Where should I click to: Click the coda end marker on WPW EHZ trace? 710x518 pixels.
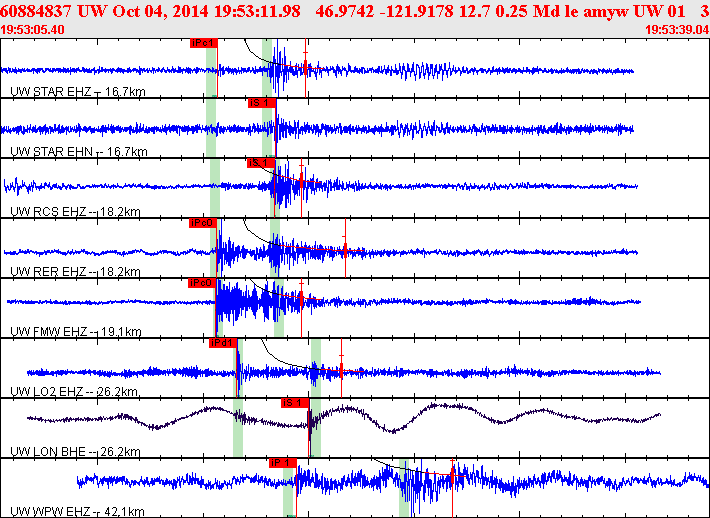tap(452, 475)
